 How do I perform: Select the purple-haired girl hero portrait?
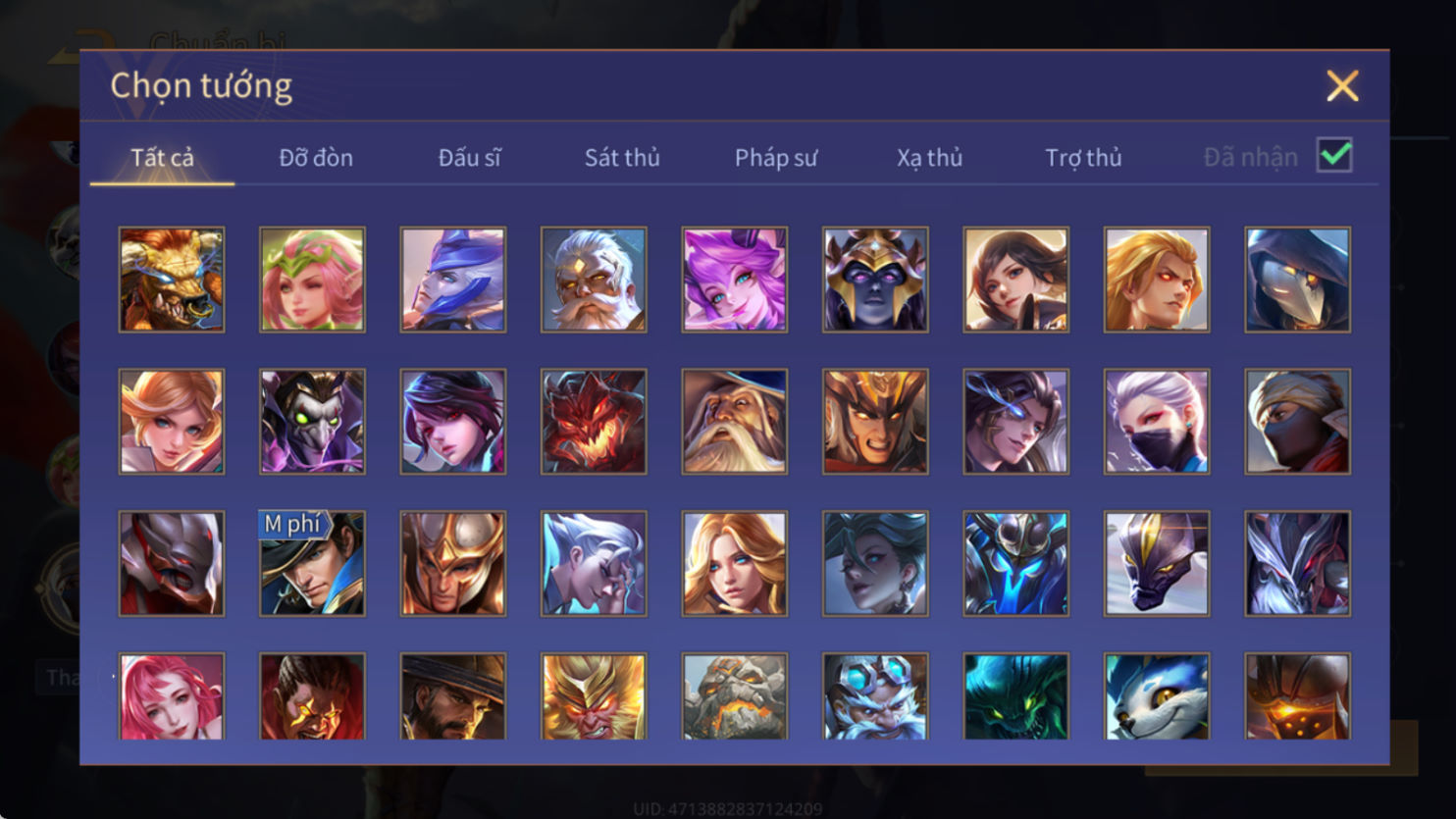point(734,280)
